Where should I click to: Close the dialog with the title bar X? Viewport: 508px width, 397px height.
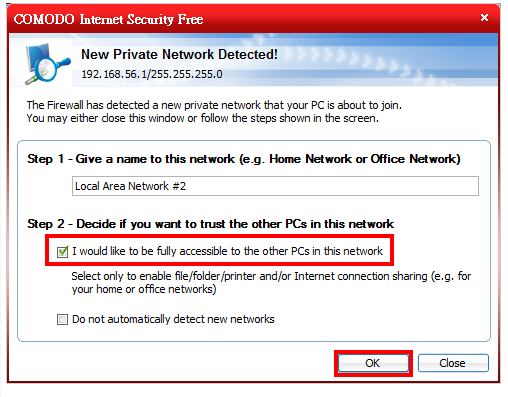click(484, 17)
